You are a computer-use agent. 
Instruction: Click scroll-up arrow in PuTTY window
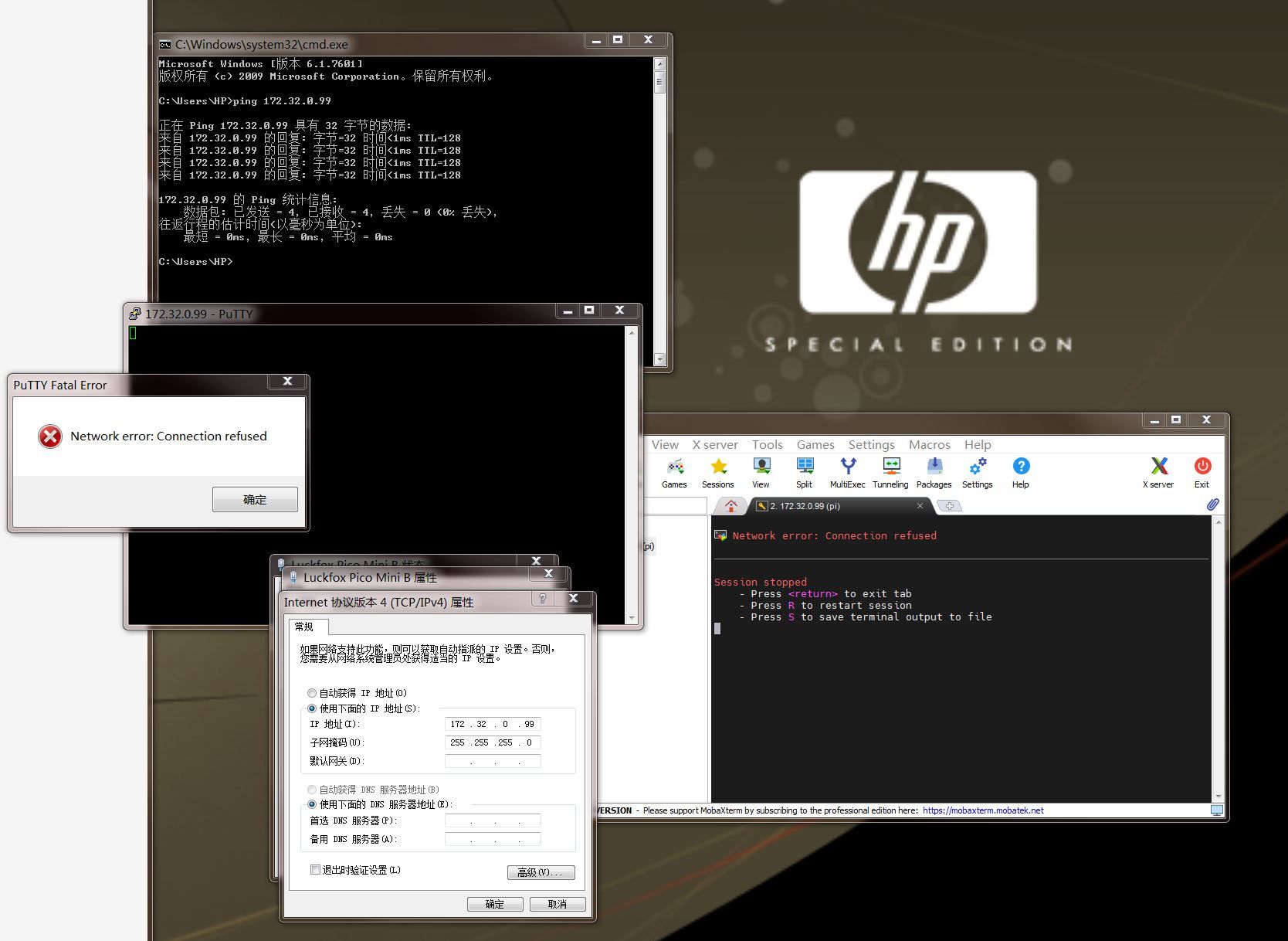click(x=632, y=332)
